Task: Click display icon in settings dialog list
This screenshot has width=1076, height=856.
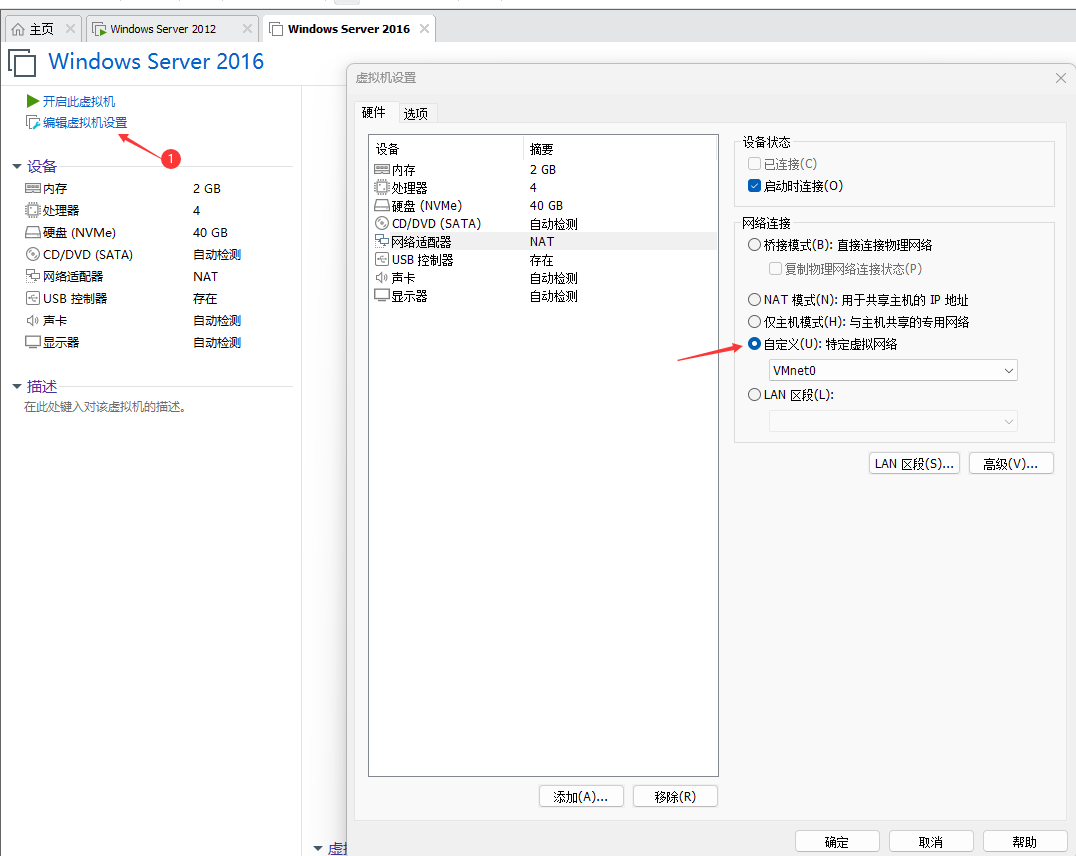Action: tap(382, 295)
